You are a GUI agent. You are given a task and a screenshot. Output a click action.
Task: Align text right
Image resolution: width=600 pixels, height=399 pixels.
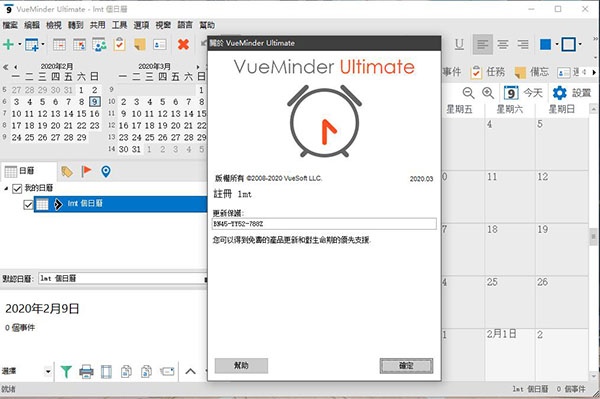pos(523,45)
